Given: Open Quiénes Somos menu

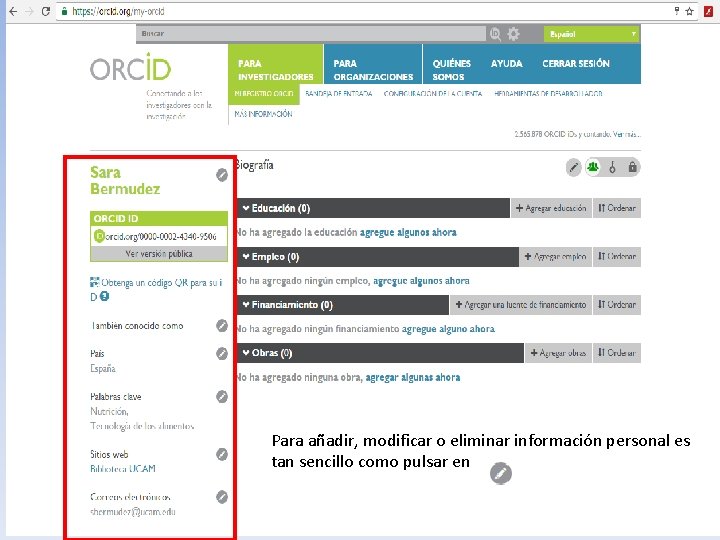Looking at the screenshot, I should click(x=451, y=70).
